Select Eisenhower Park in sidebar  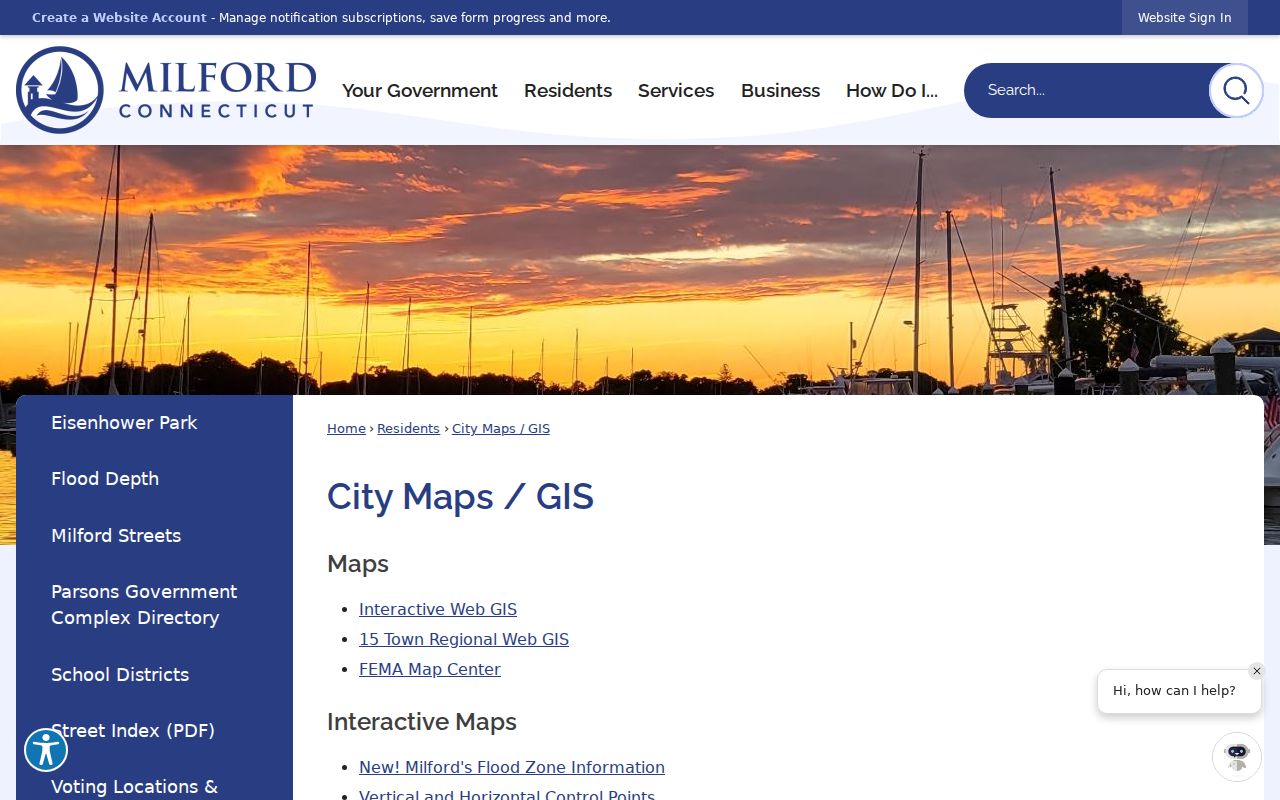[154, 423]
